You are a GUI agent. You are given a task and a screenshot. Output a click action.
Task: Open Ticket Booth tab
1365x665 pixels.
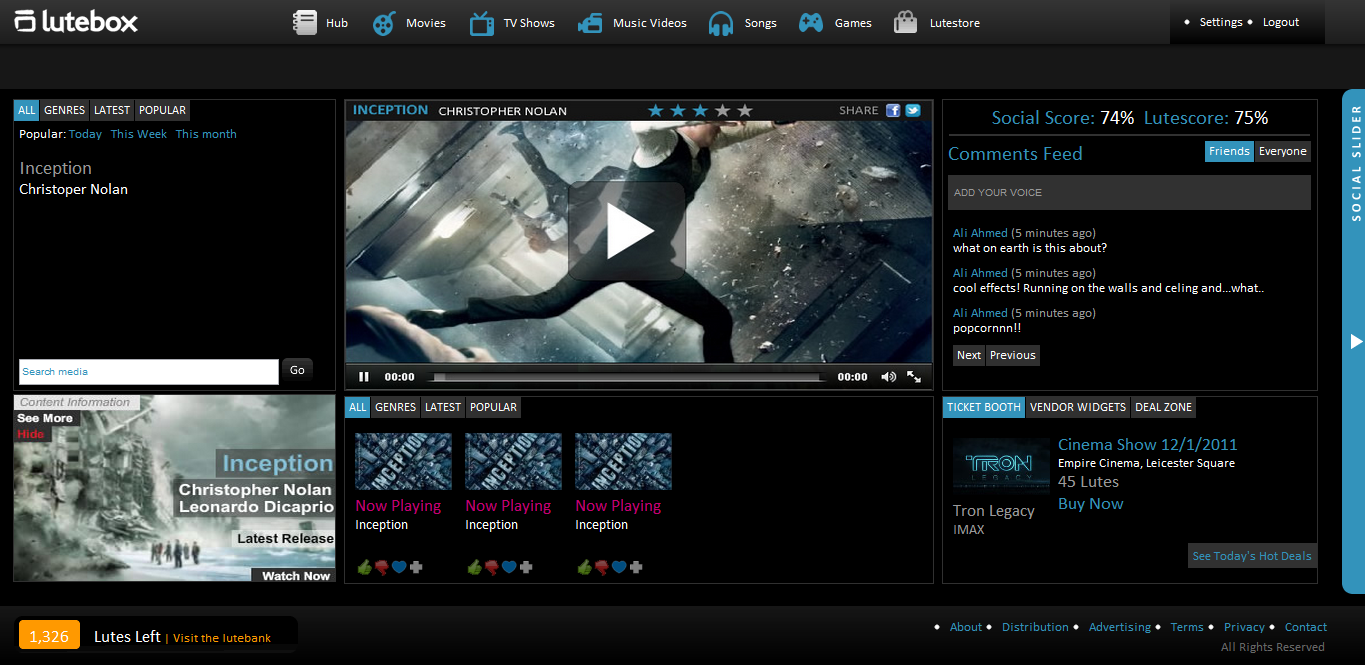click(x=984, y=407)
